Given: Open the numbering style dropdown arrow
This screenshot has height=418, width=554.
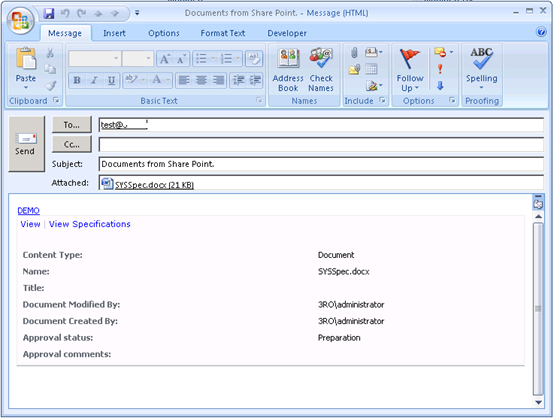Looking at the screenshot, I should pyautogui.click(x=238, y=59).
